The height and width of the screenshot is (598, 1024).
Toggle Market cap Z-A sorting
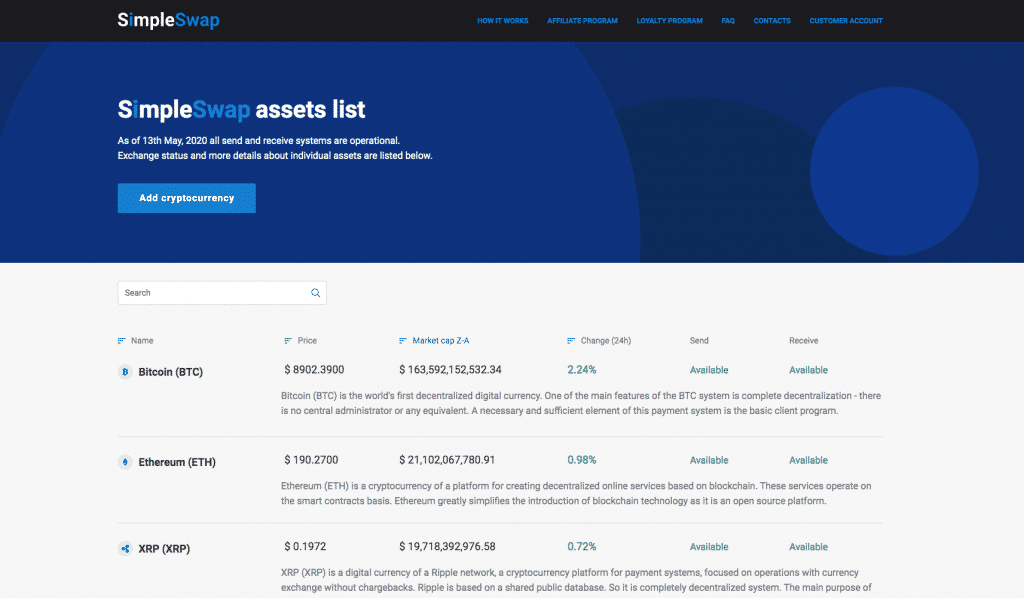(x=441, y=341)
